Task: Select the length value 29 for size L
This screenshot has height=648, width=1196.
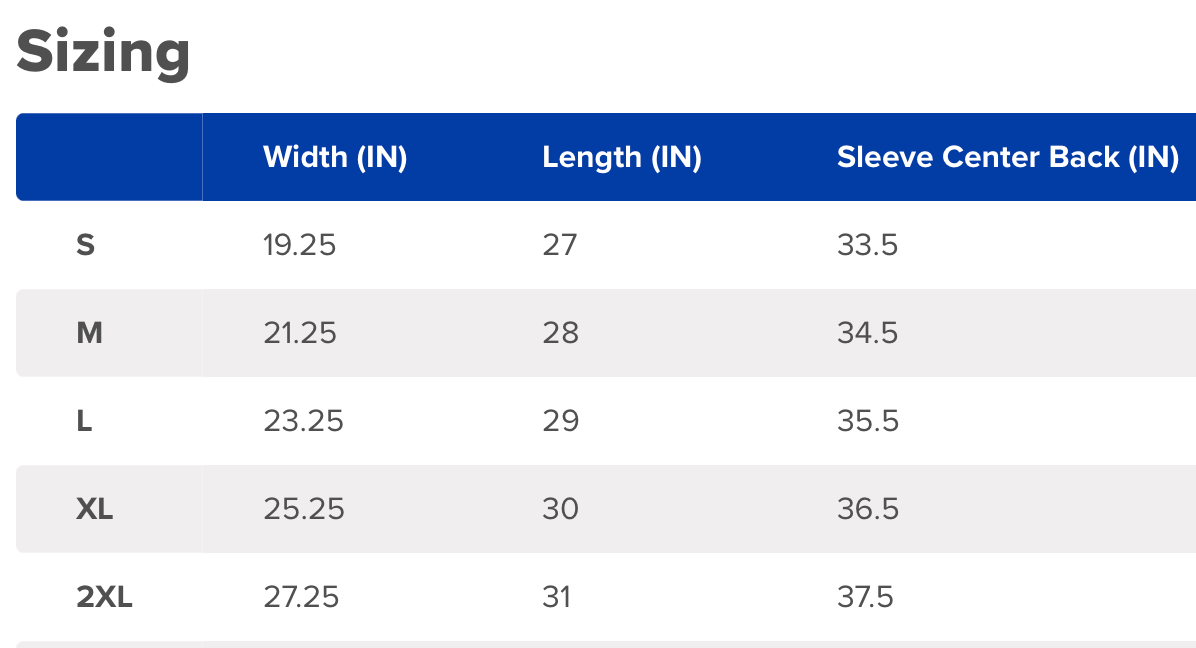Action: (561, 421)
